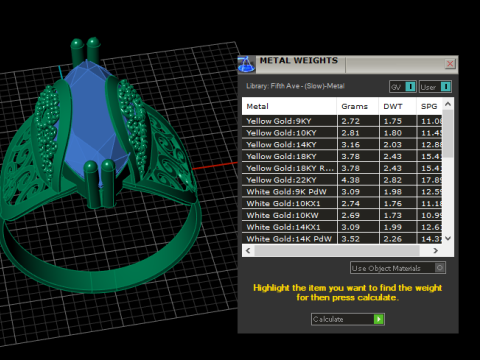Sort by the Metal column header
This screenshot has width=480, height=360.
[289, 106]
